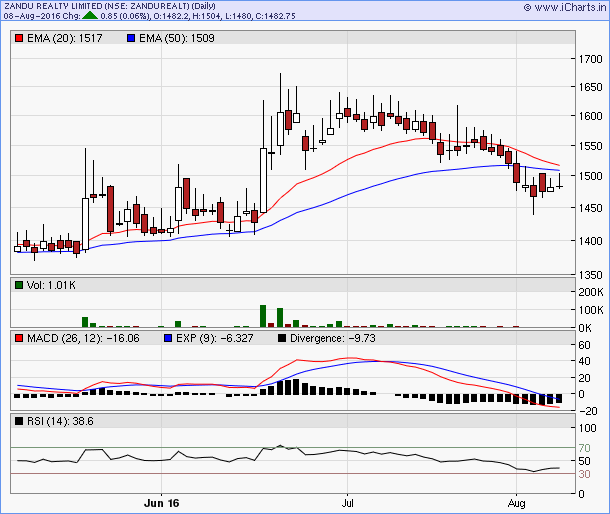Click the Aug date axis label
The height and width of the screenshot is (514, 610).
coord(516,503)
